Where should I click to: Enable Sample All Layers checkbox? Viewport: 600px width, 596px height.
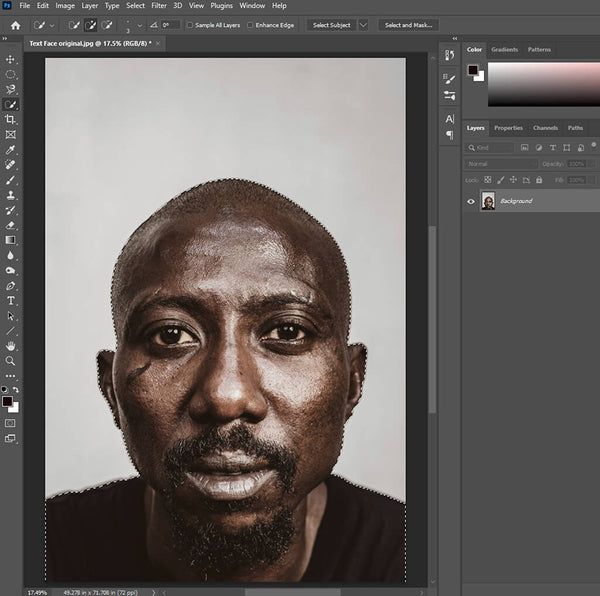click(x=190, y=25)
